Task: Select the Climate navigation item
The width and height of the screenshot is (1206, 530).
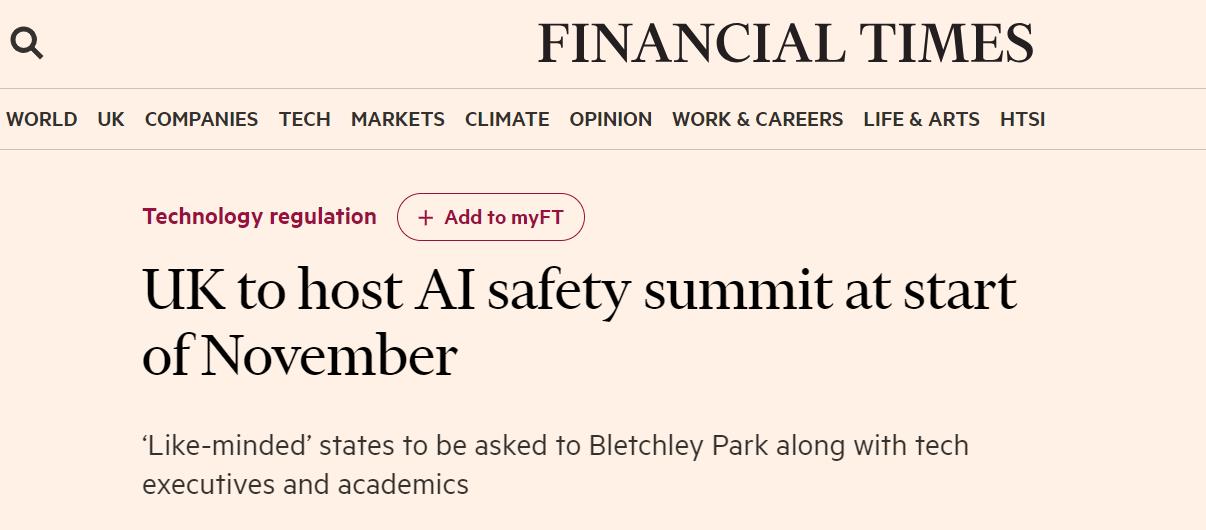Action: coord(507,119)
